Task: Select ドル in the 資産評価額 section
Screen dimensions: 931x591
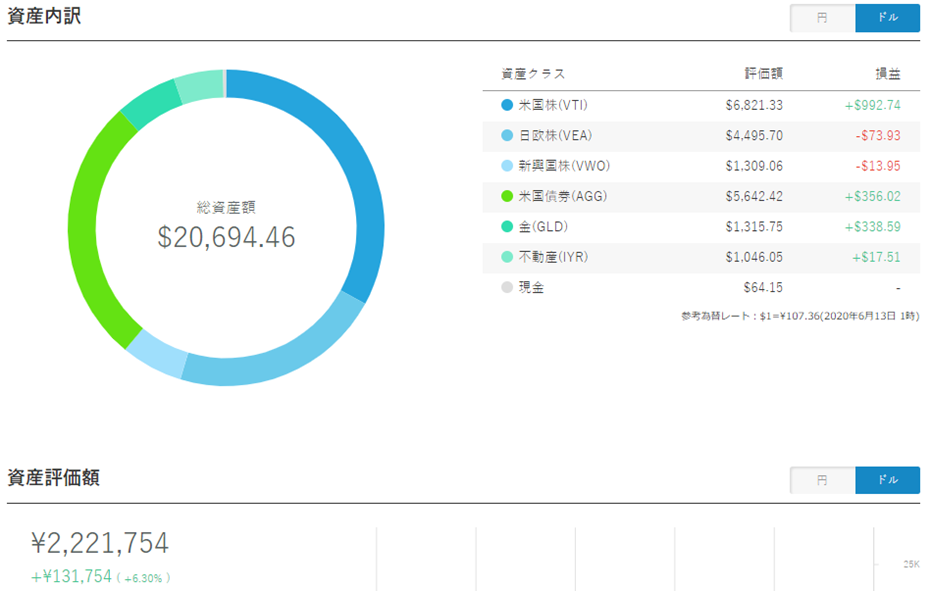Action: [x=887, y=480]
